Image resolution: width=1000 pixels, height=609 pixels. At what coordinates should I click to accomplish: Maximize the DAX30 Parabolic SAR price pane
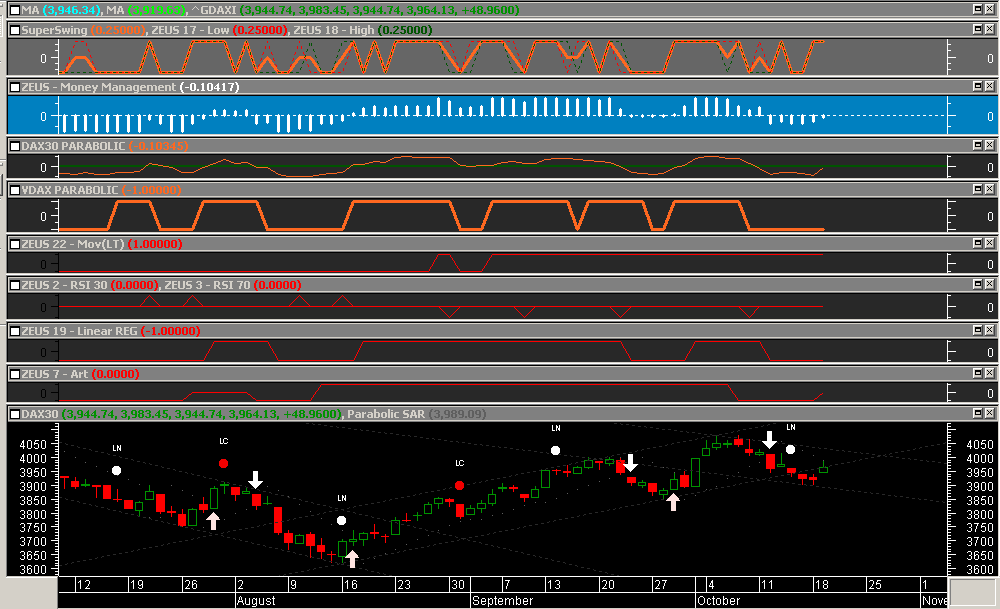(977, 414)
